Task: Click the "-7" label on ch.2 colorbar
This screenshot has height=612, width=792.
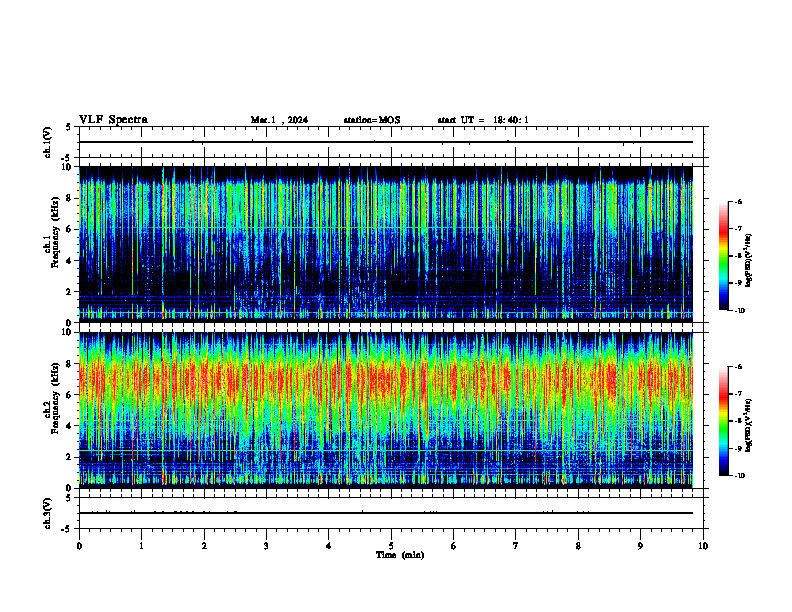Action: (738, 394)
